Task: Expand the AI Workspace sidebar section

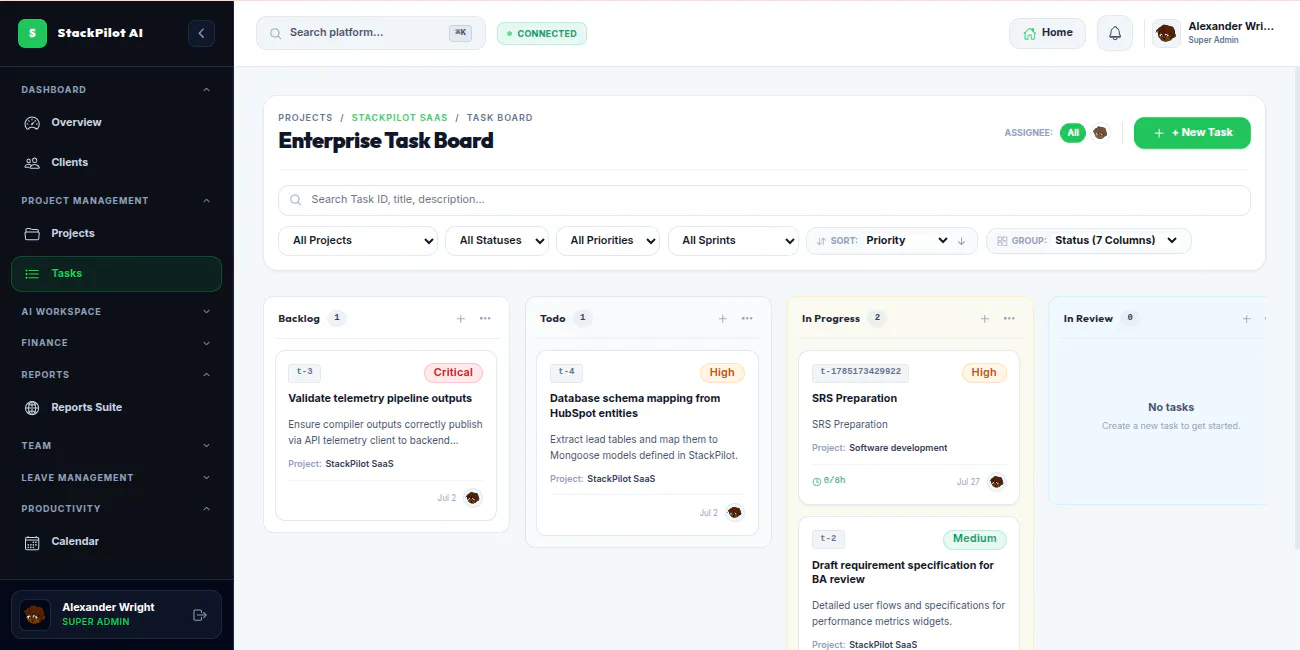Action: pos(117,312)
